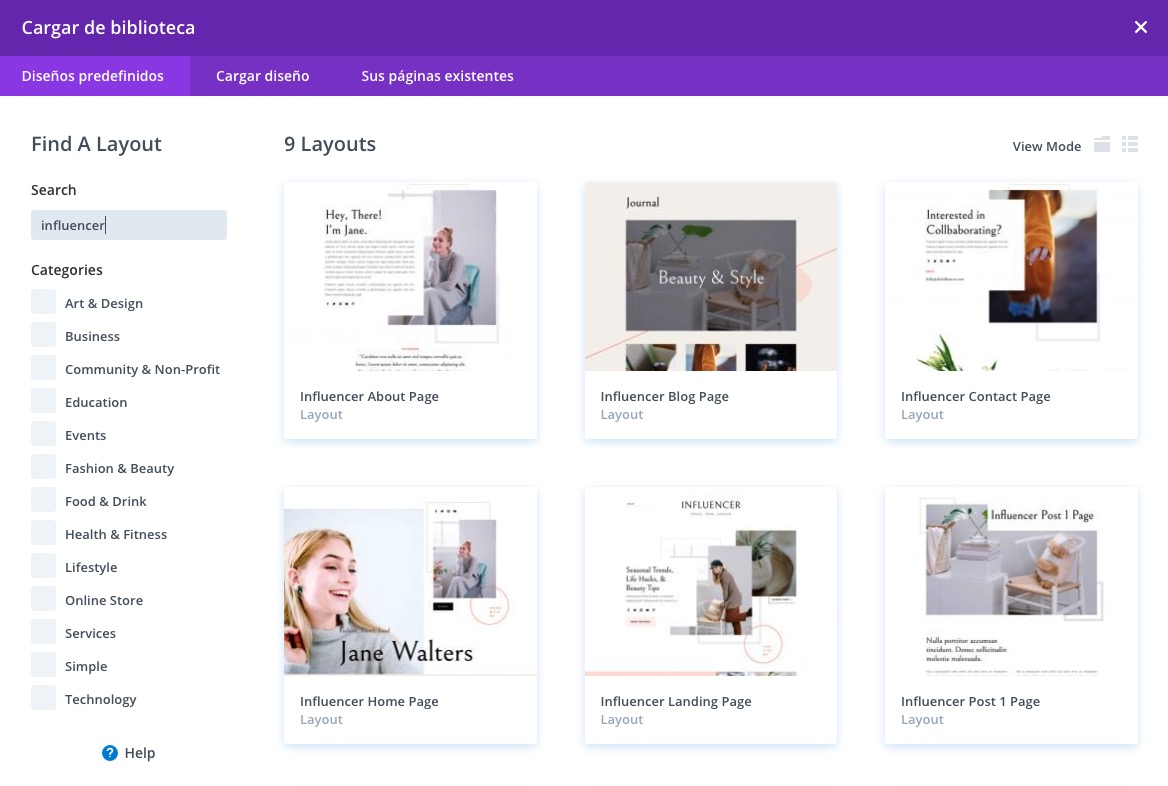The height and width of the screenshot is (786, 1168).
Task: Click the layout search input field
Action: [129, 225]
